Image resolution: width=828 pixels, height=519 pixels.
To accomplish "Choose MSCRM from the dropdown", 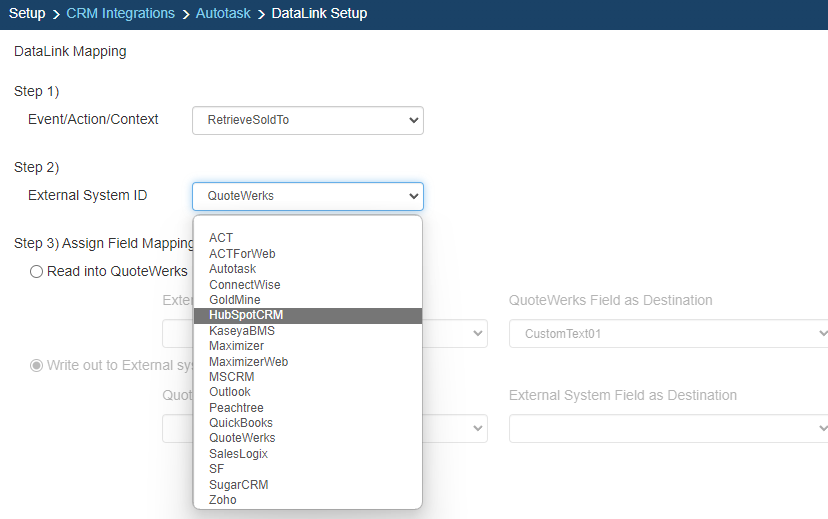I will [x=231, y=377].
